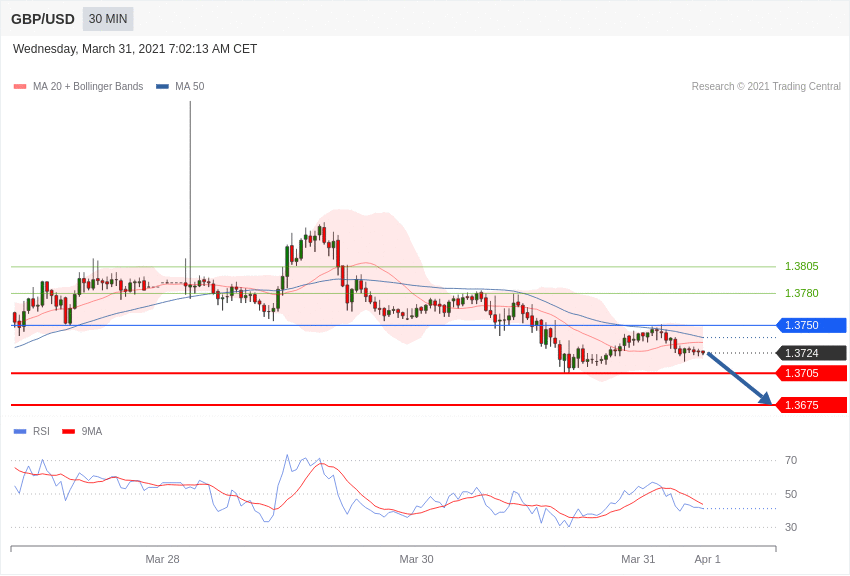This screenshot has width=850, height=576.
Task: Click the RSI 30 axis label
Action: 791,527
